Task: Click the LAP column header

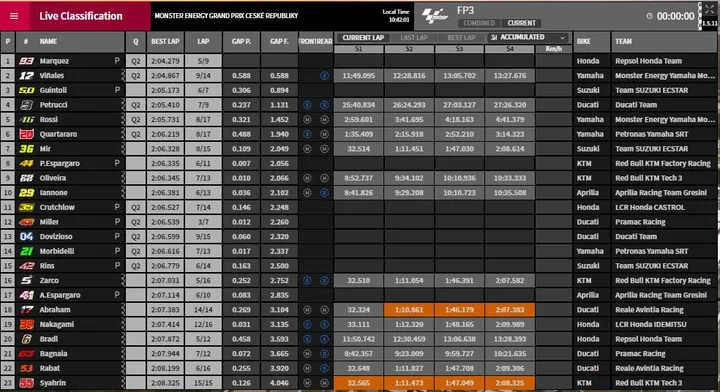Action: tap(203, 42)
